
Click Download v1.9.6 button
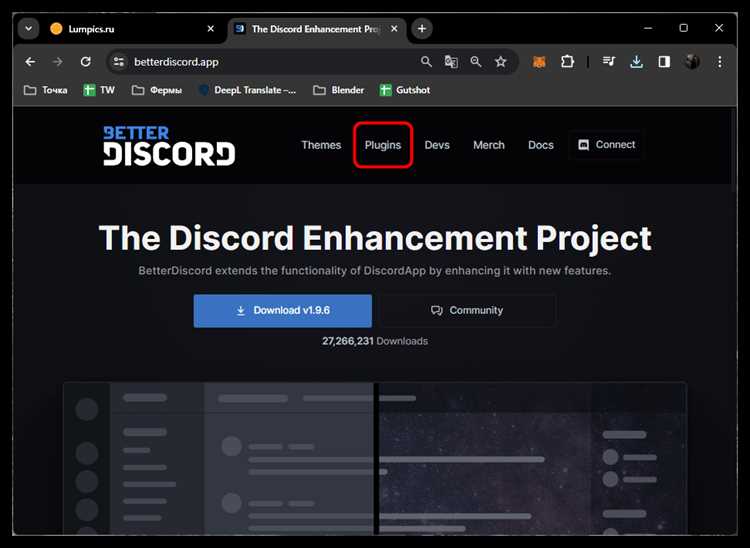tap(283, 311)
